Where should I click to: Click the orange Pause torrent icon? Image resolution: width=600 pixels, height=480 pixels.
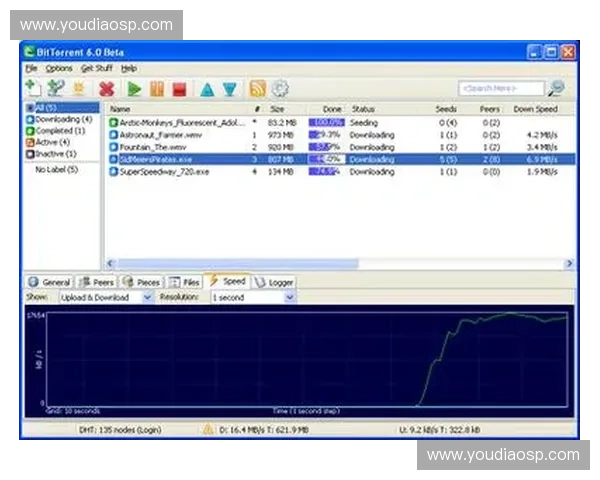(157, 89)
